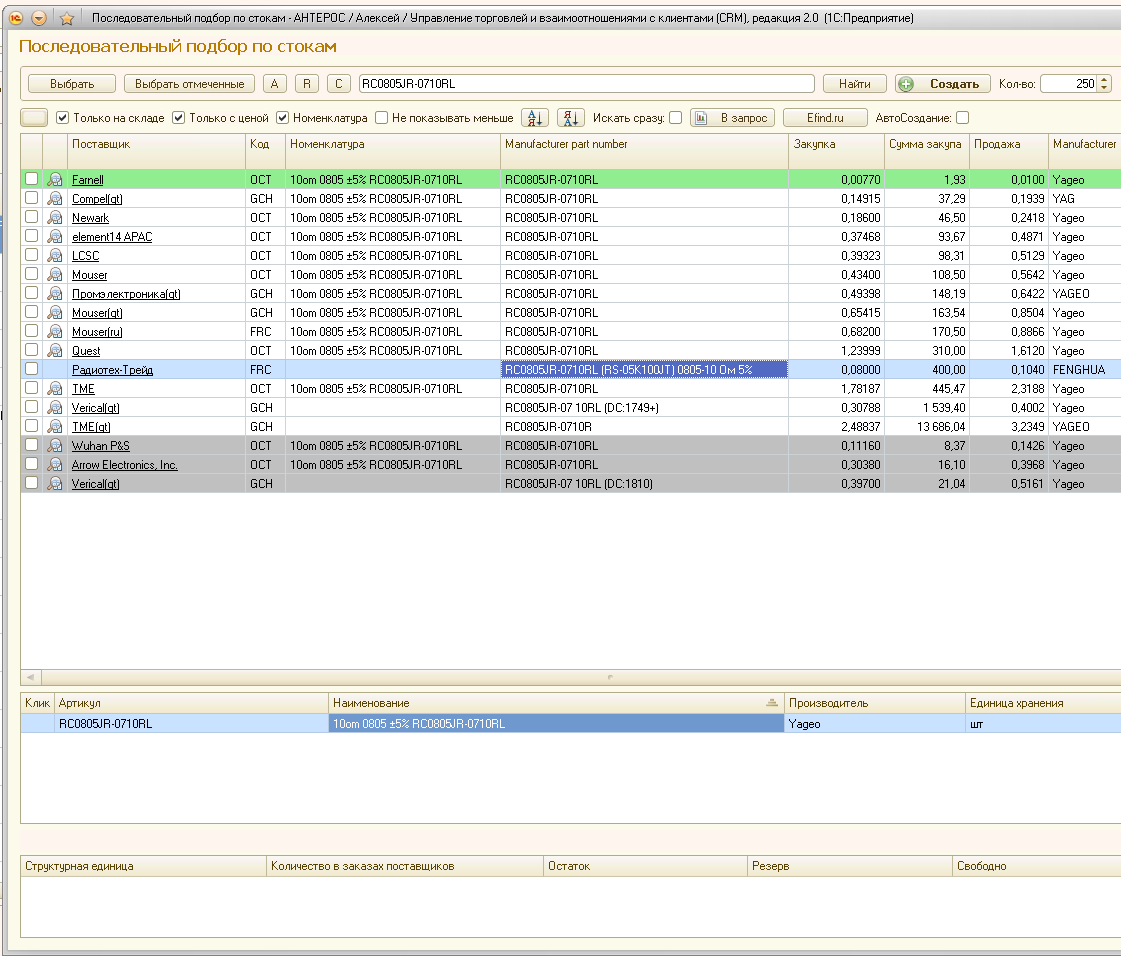Click the magnifier icon in Farnell row
This screenshot has width=1121, height=956.
55,180
